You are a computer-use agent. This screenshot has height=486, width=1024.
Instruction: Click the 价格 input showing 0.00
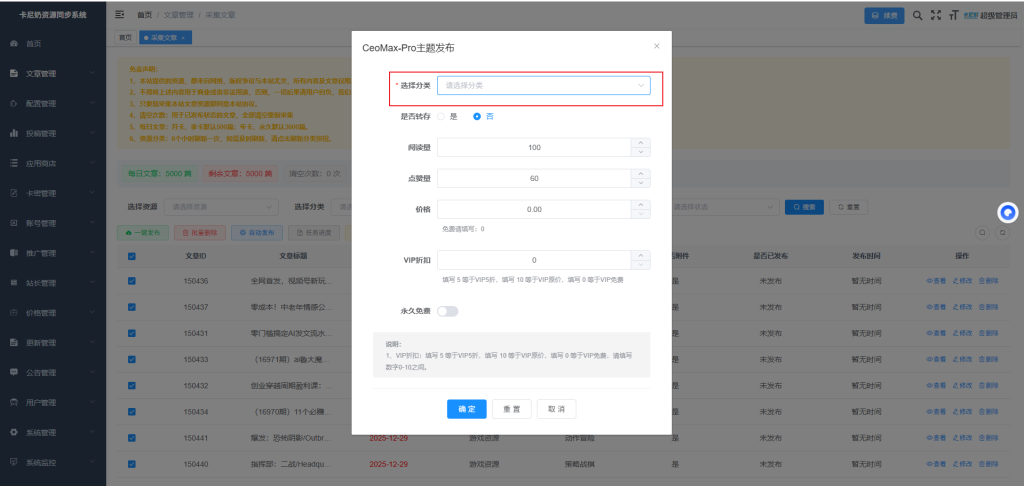[x=534, y=209]
